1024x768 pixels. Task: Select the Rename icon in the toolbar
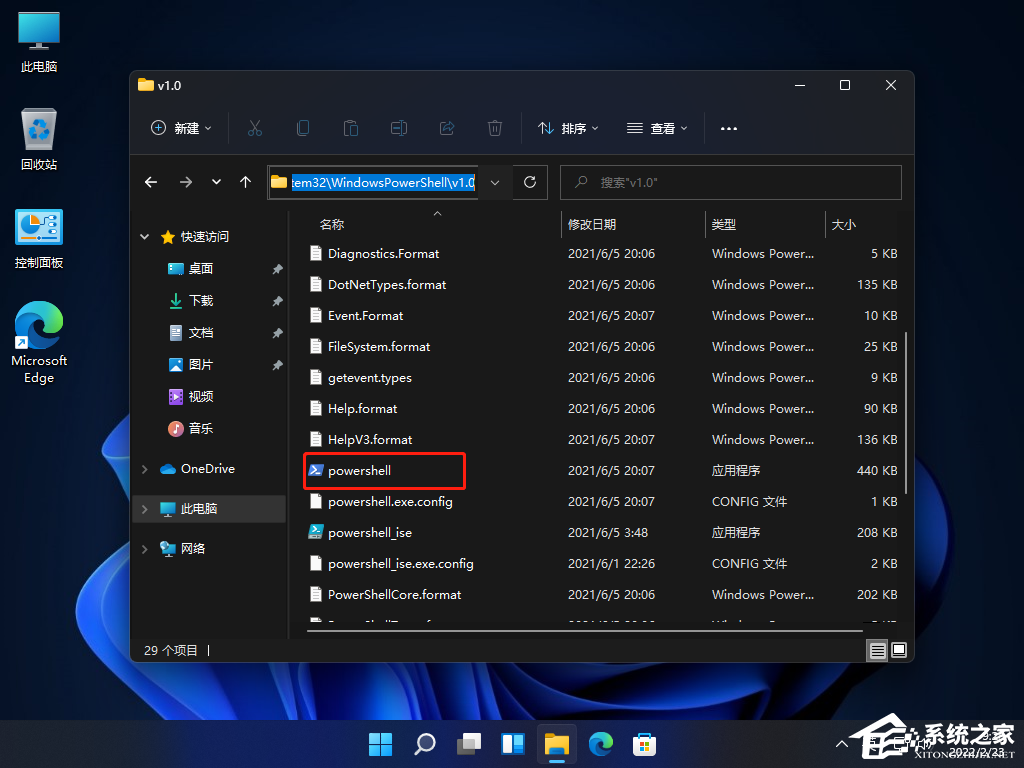click(399, 128)
